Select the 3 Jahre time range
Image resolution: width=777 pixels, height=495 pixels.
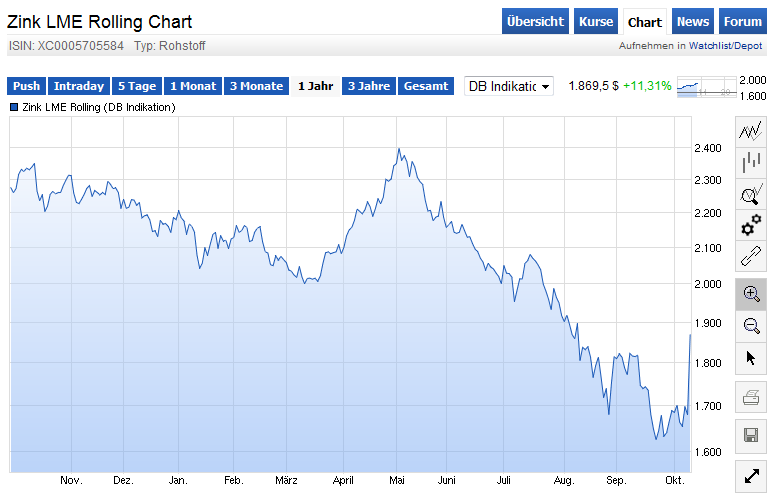coord(369,86)
